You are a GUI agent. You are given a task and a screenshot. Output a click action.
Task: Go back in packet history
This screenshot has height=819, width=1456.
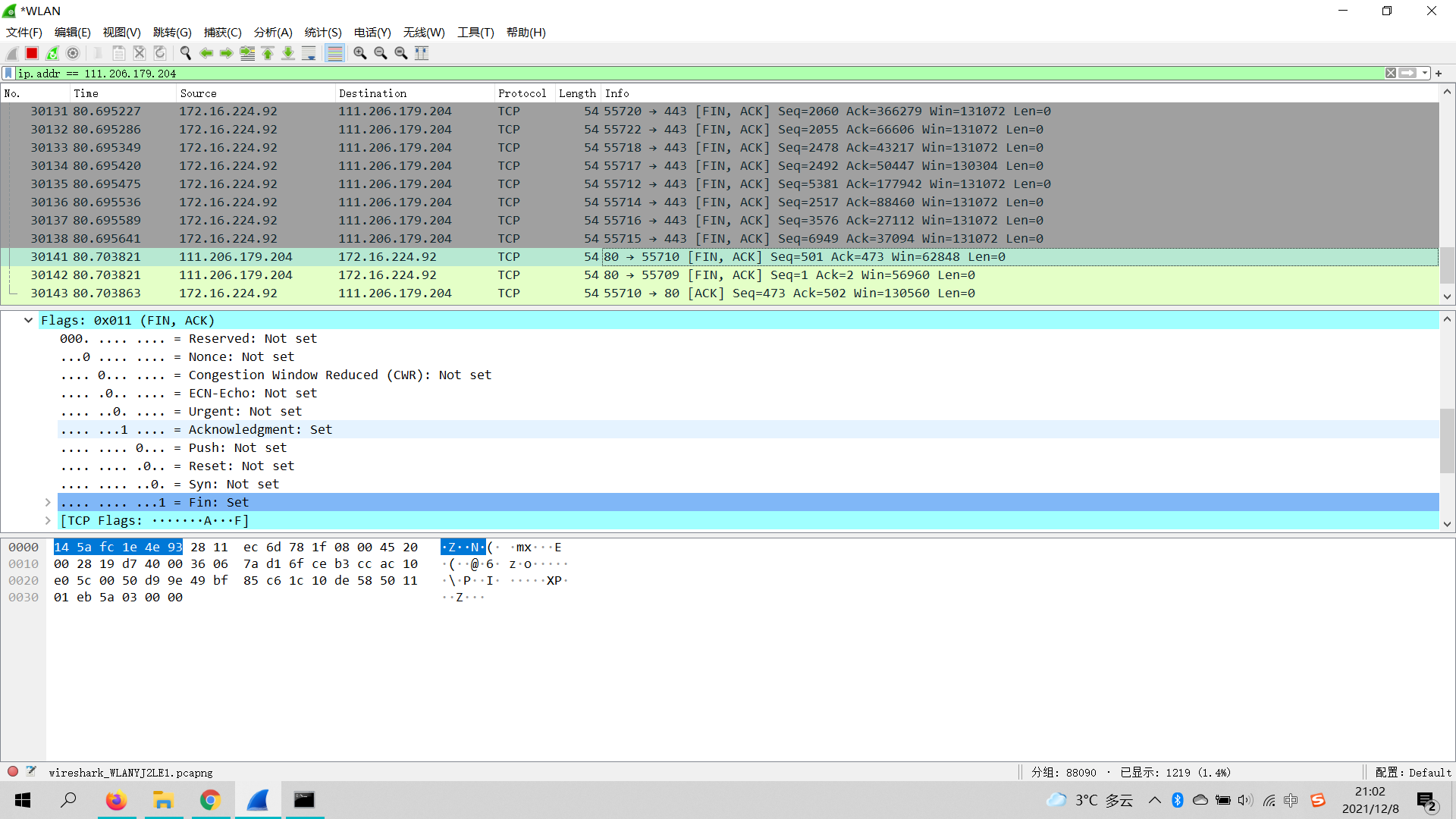[x=206, y=53]
